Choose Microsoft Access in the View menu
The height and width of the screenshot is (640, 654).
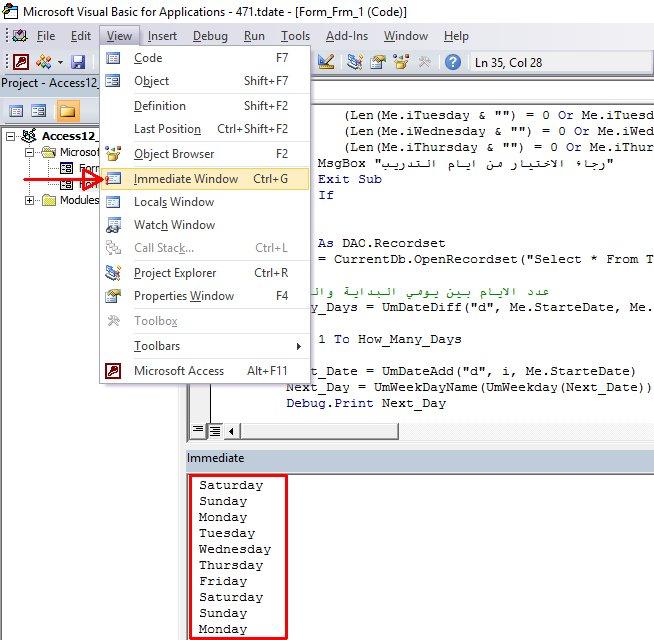205,371
